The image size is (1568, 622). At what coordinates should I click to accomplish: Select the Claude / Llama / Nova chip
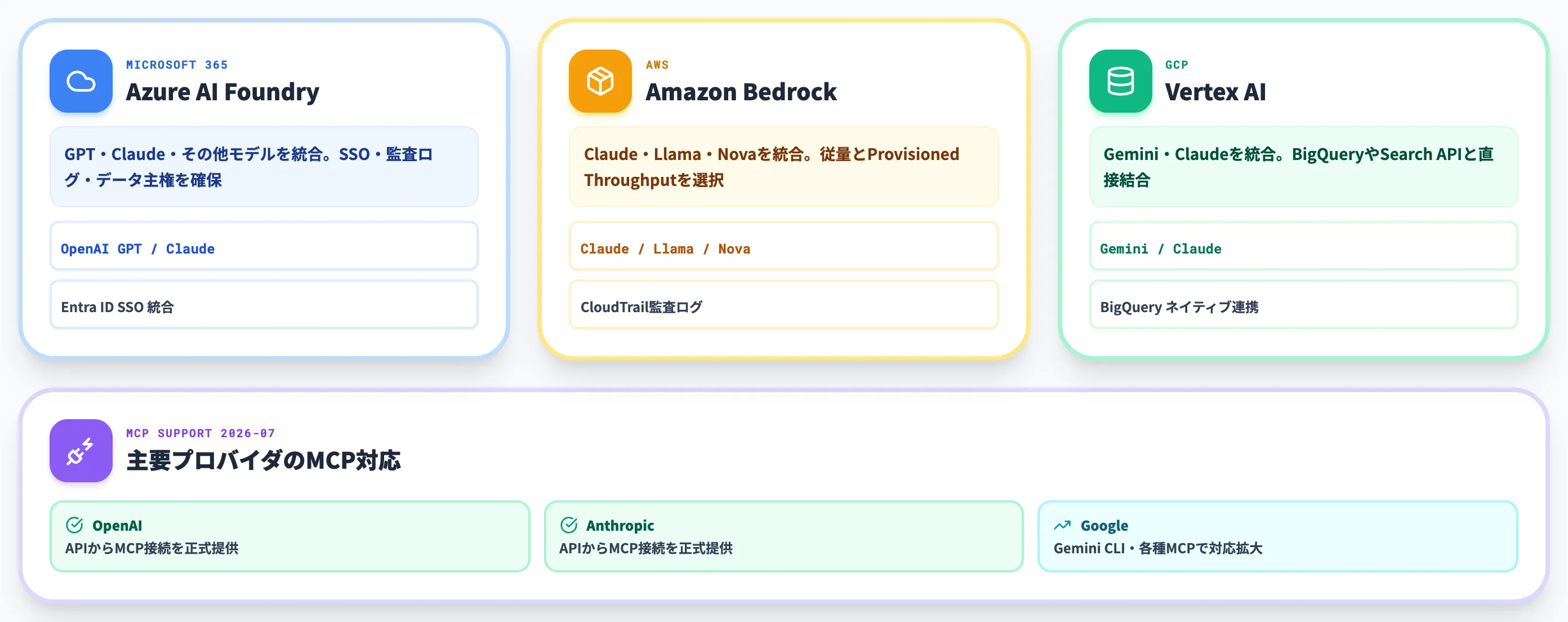[x=783, y=246]
